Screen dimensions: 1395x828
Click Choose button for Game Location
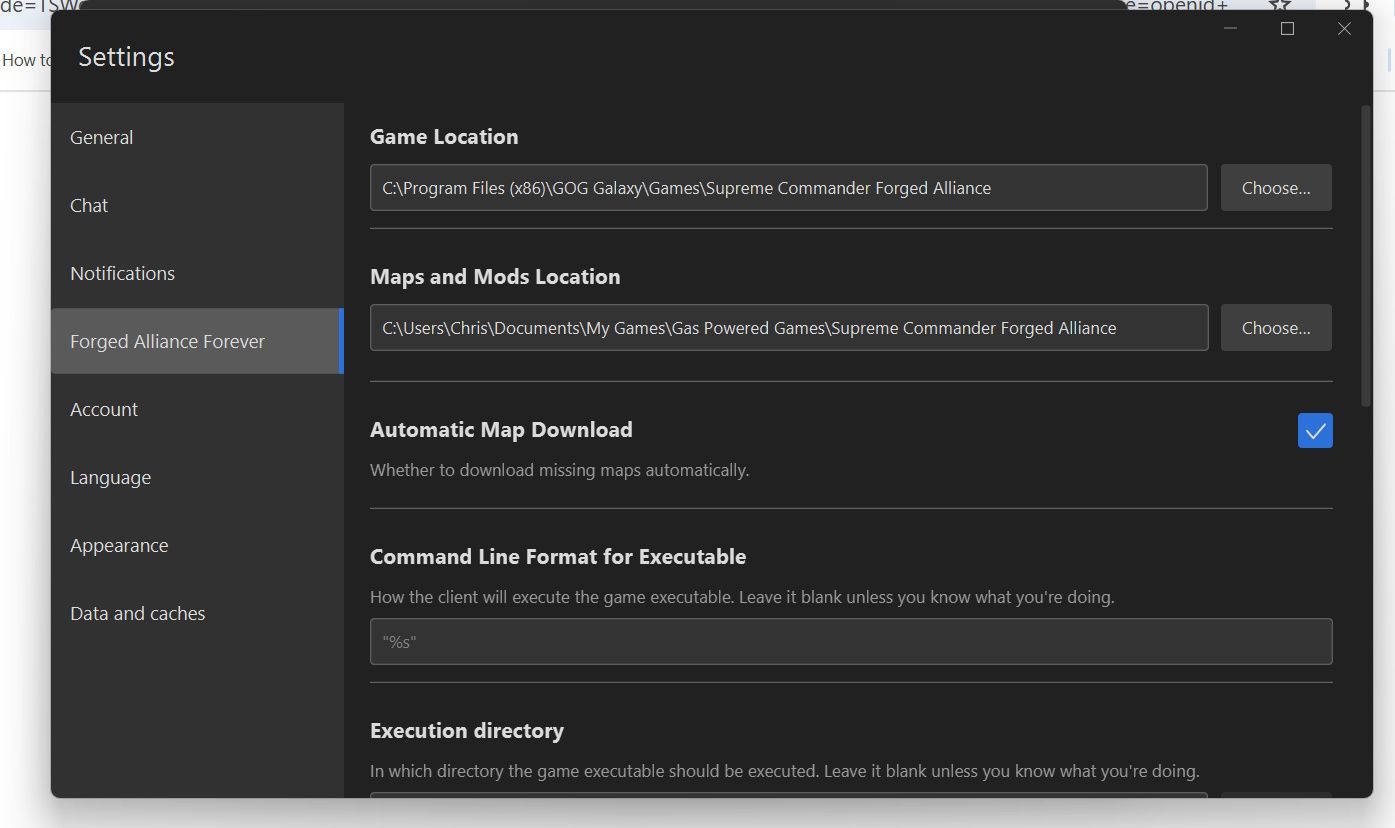coord(1276,188)
